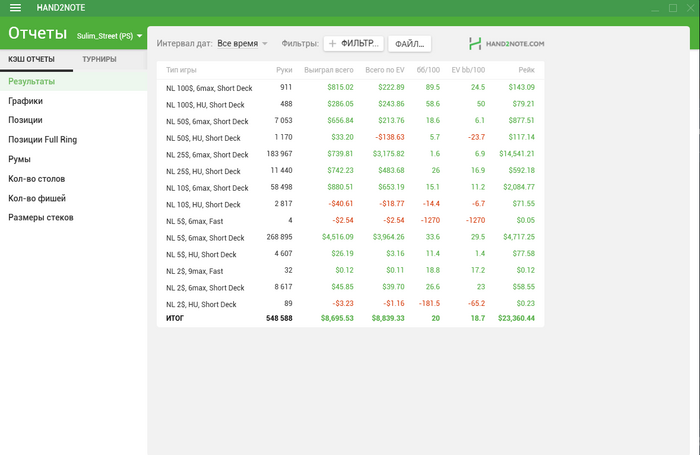The width and height of the screenshot is (700, 455).
Task: Sort by the 'EV bb/100' column header
Action: (x=468, y=70)
